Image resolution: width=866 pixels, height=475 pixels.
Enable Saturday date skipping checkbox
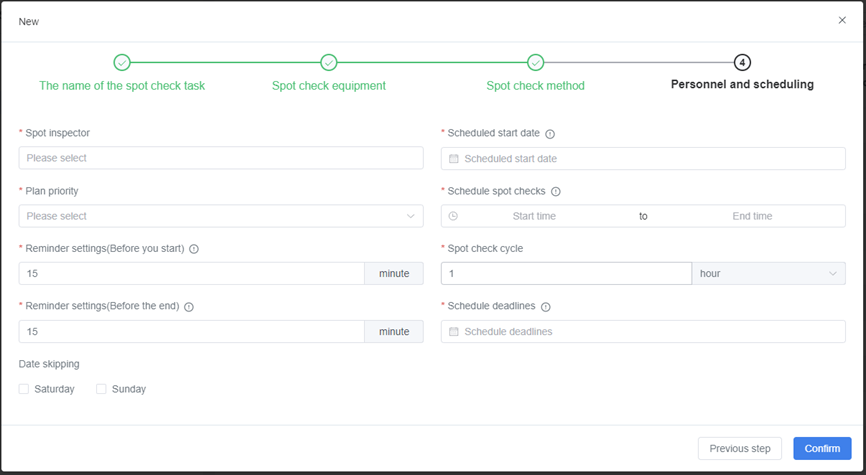coord(24,389)
